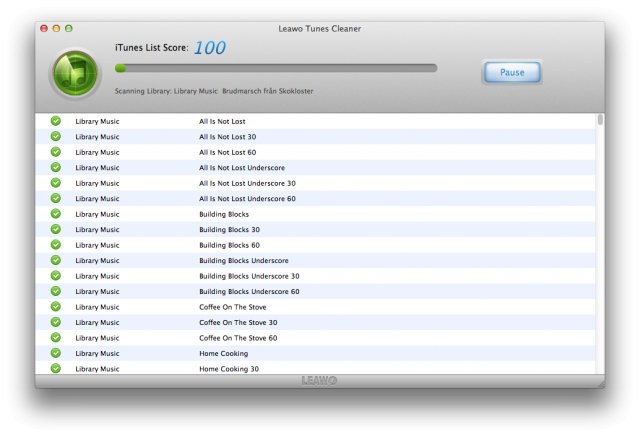640x437 pixels.
Task: Click the green music note logo
Action: coord(75,74)
